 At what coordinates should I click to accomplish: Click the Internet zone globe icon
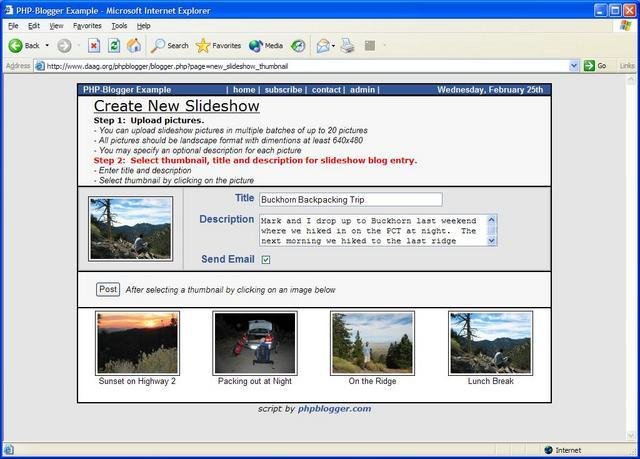click(548, 450)
